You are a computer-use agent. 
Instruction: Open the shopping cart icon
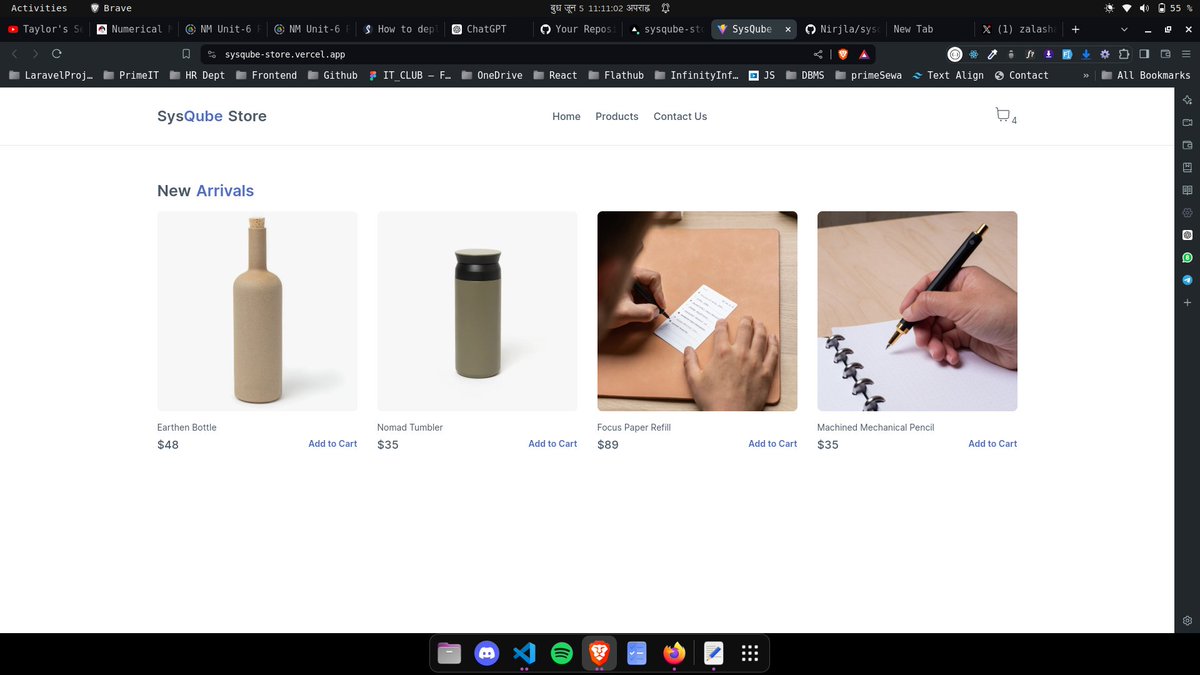tap(1003, 115)
